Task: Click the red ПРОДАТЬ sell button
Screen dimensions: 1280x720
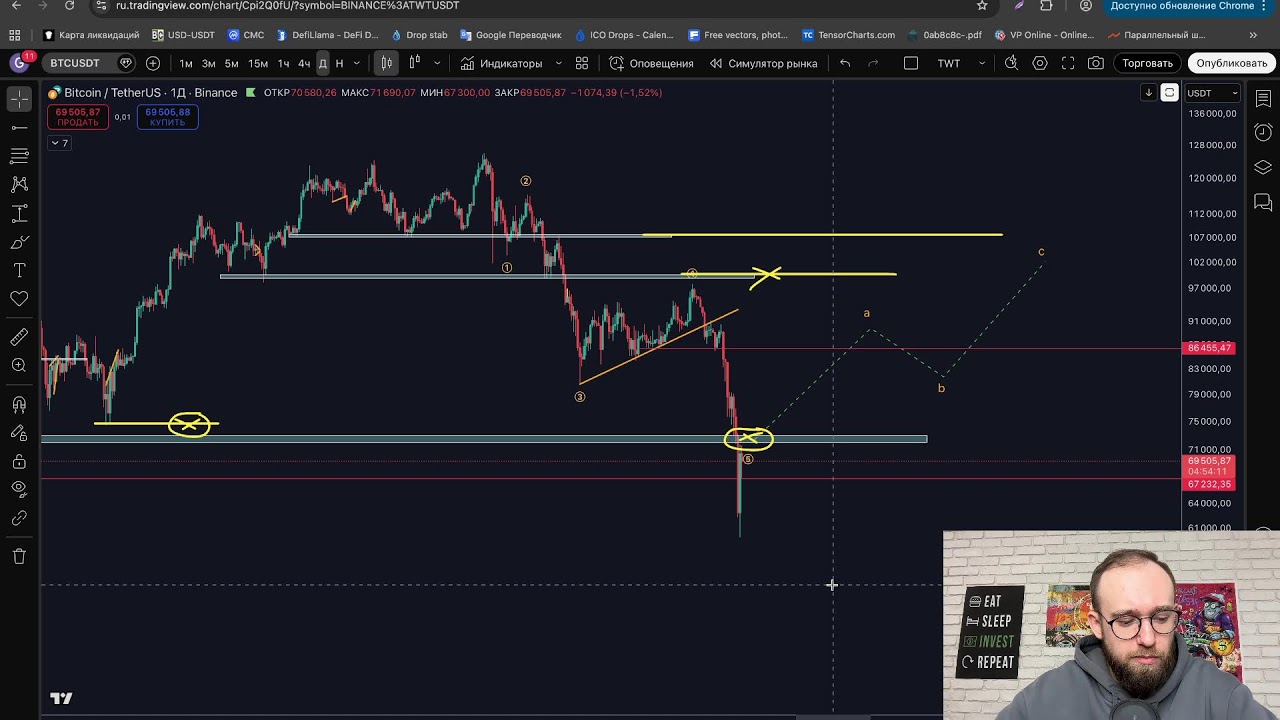Action: (77, 117)
